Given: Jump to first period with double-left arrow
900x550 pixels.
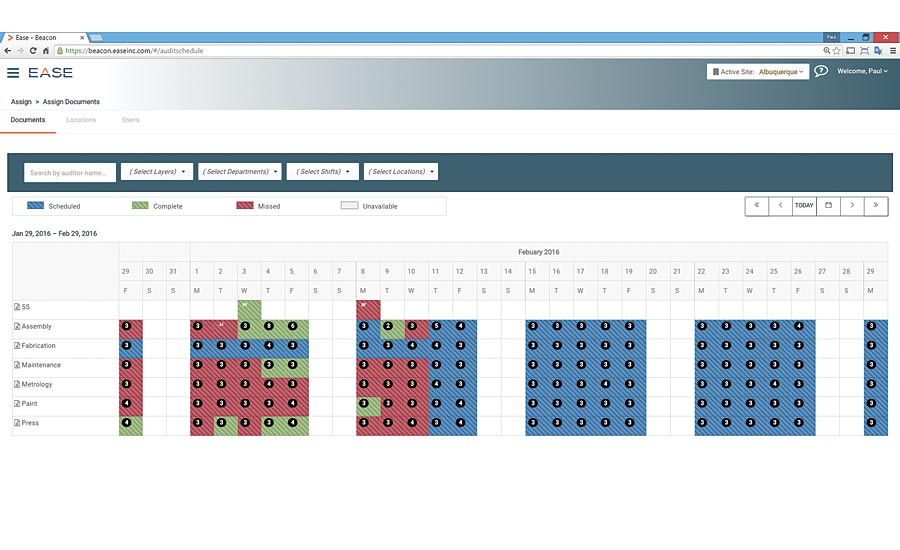Looking at the screenshot, I should 757,206.
